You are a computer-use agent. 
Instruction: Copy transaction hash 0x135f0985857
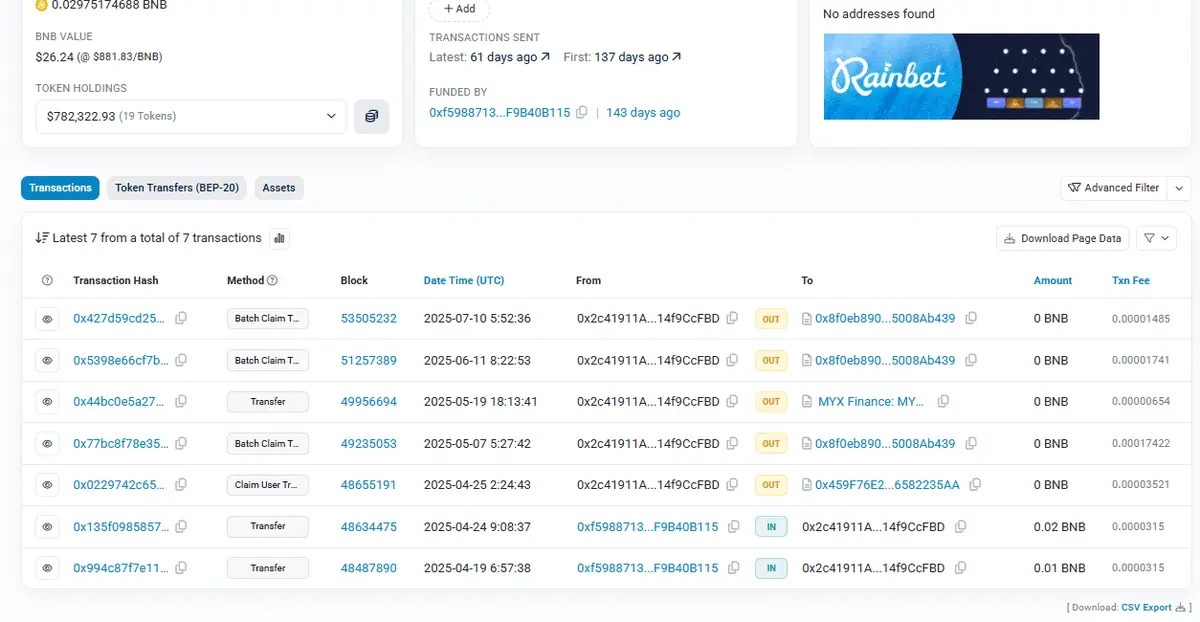(x=181, y=526)
